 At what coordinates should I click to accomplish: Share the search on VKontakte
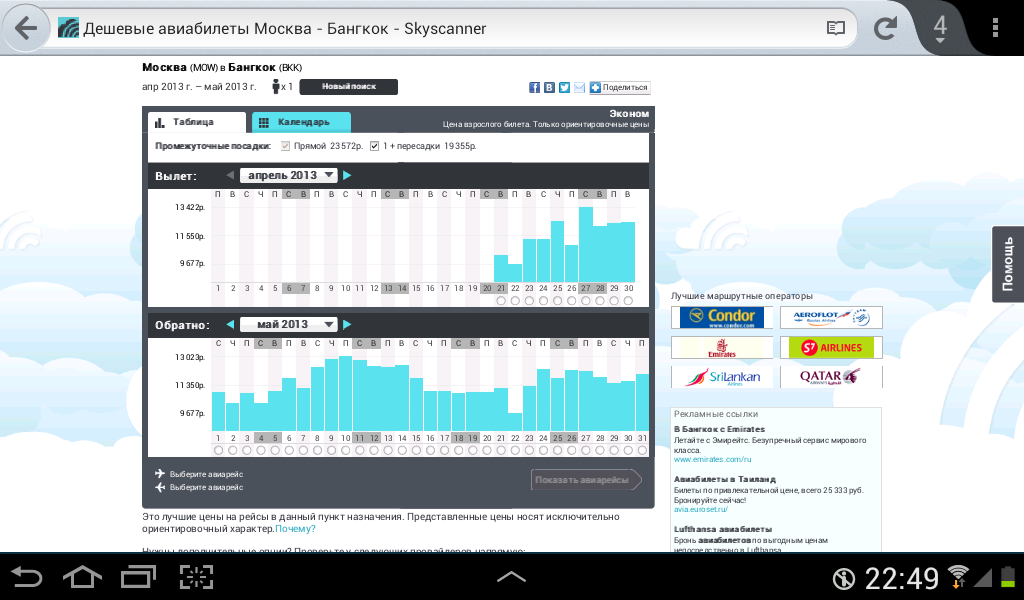(549, 87)
